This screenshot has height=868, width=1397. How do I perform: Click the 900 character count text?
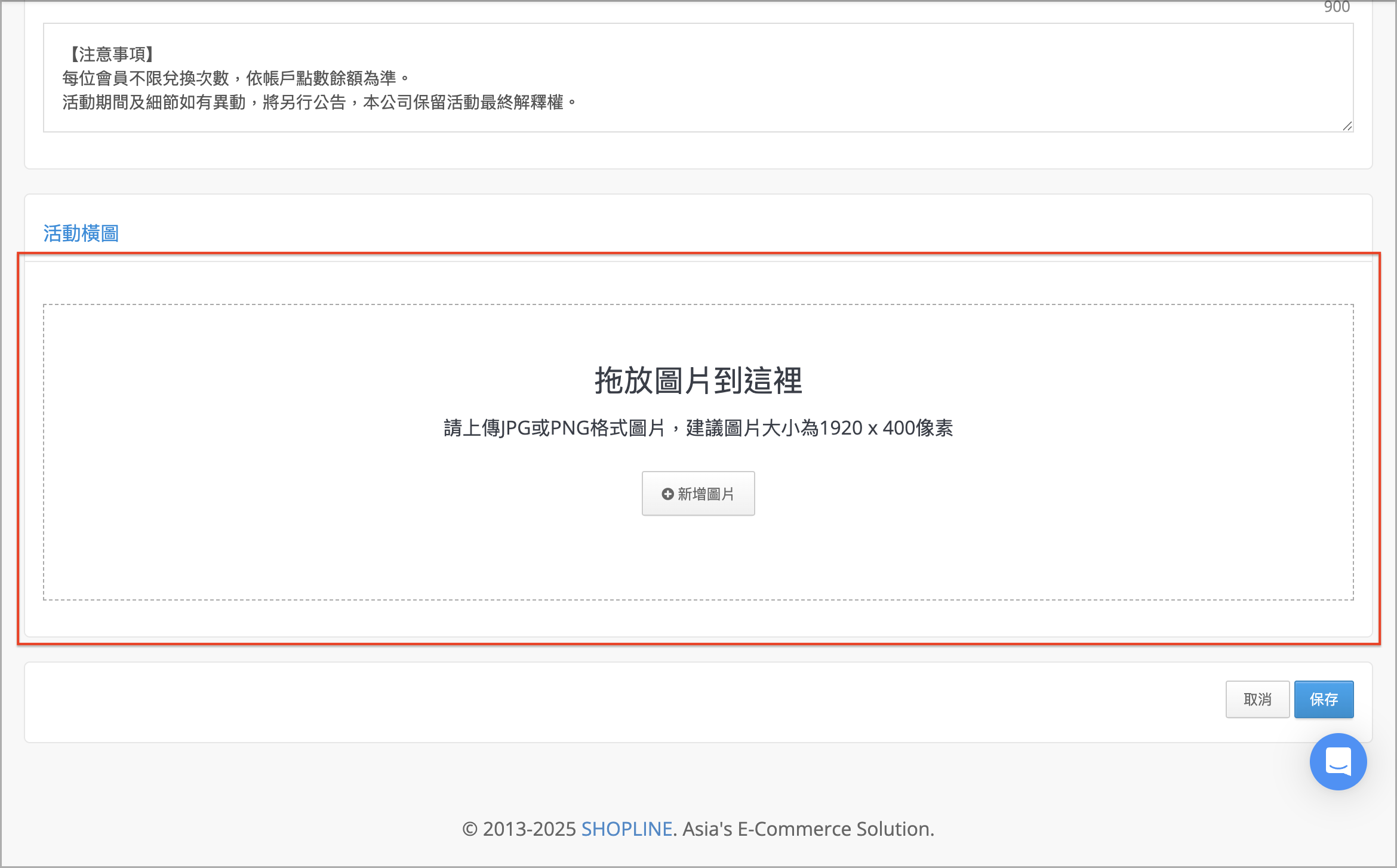pos(1337,7)
